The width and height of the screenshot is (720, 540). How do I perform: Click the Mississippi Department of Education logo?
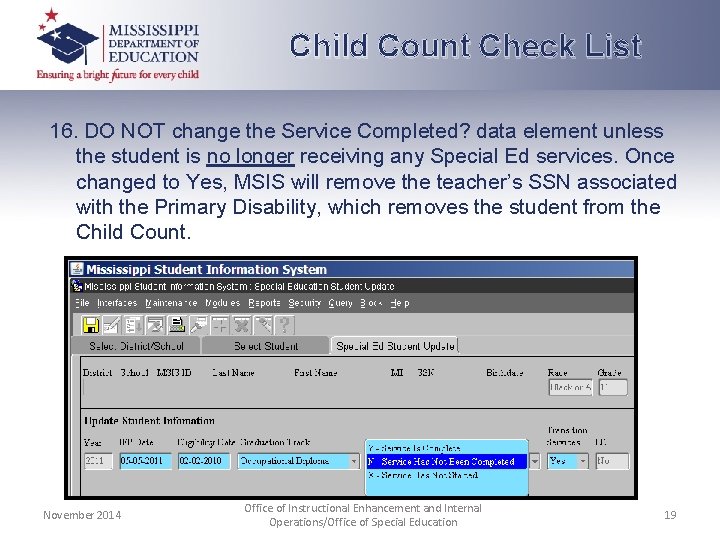(x=118, y=45)
